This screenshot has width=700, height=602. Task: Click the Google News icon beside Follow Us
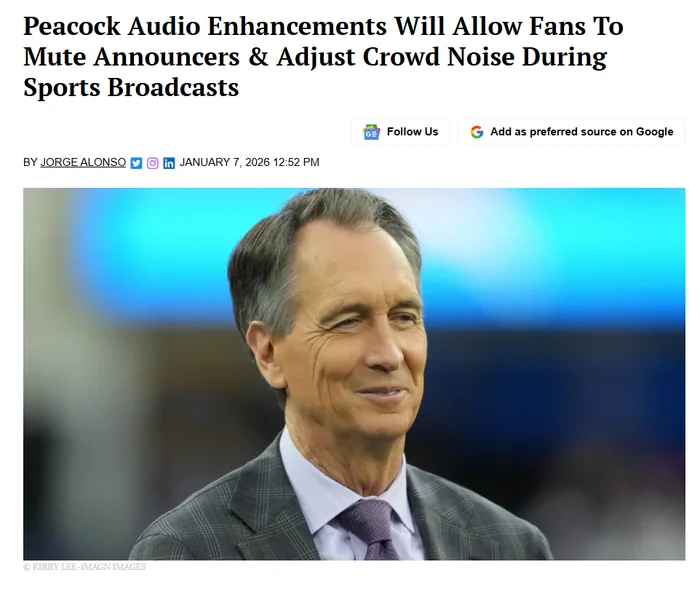point(371,132)
